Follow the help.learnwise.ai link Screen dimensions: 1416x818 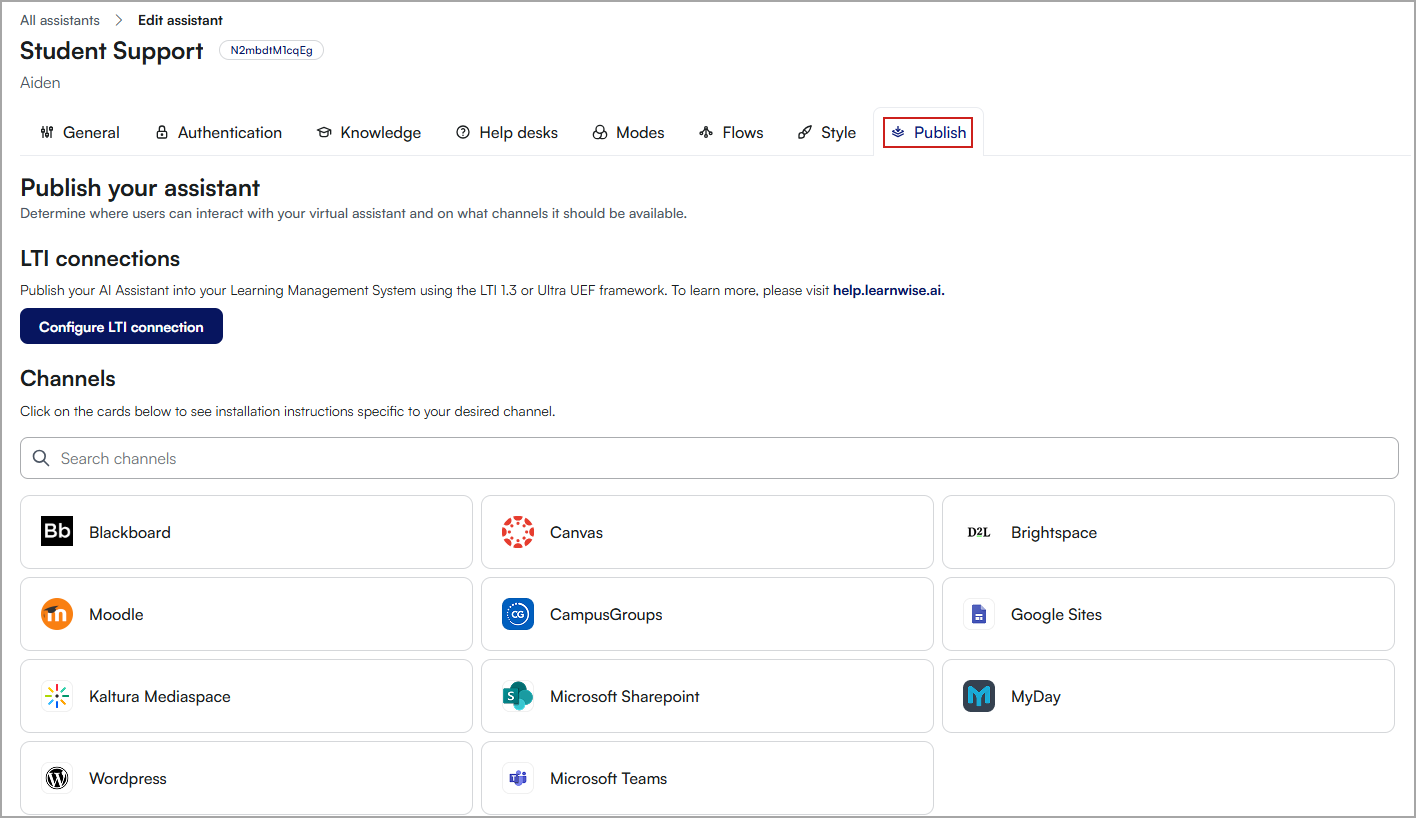coord(888,291)
